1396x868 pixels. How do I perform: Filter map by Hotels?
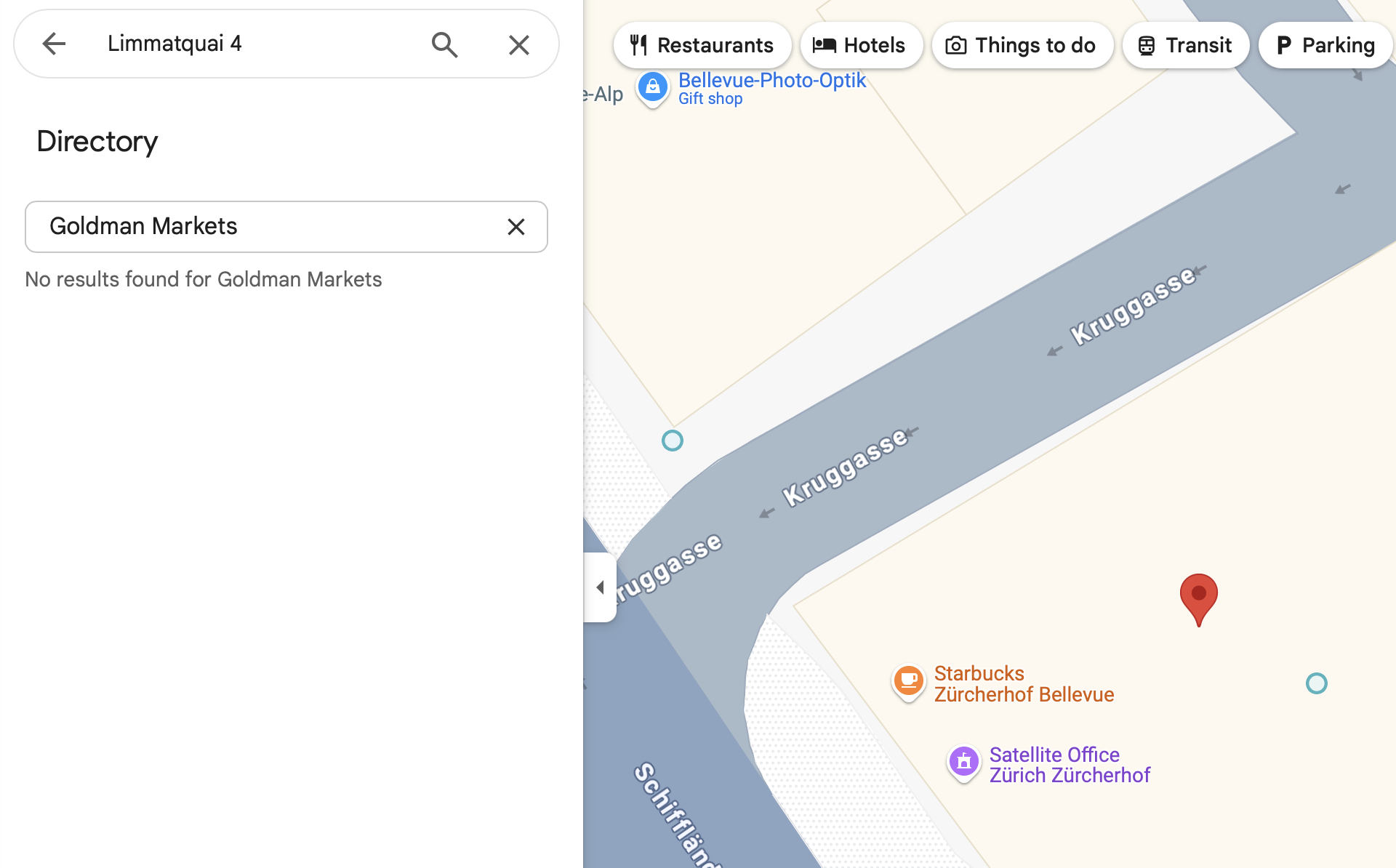point(861,45)
